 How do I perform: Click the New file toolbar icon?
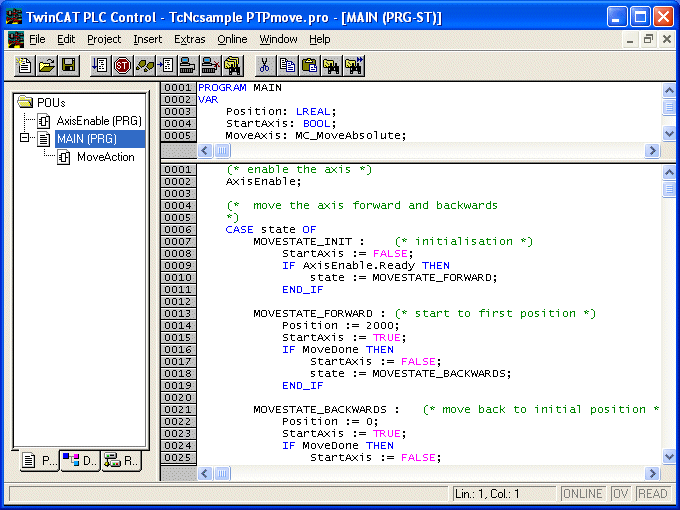click(x=24, y=66)
